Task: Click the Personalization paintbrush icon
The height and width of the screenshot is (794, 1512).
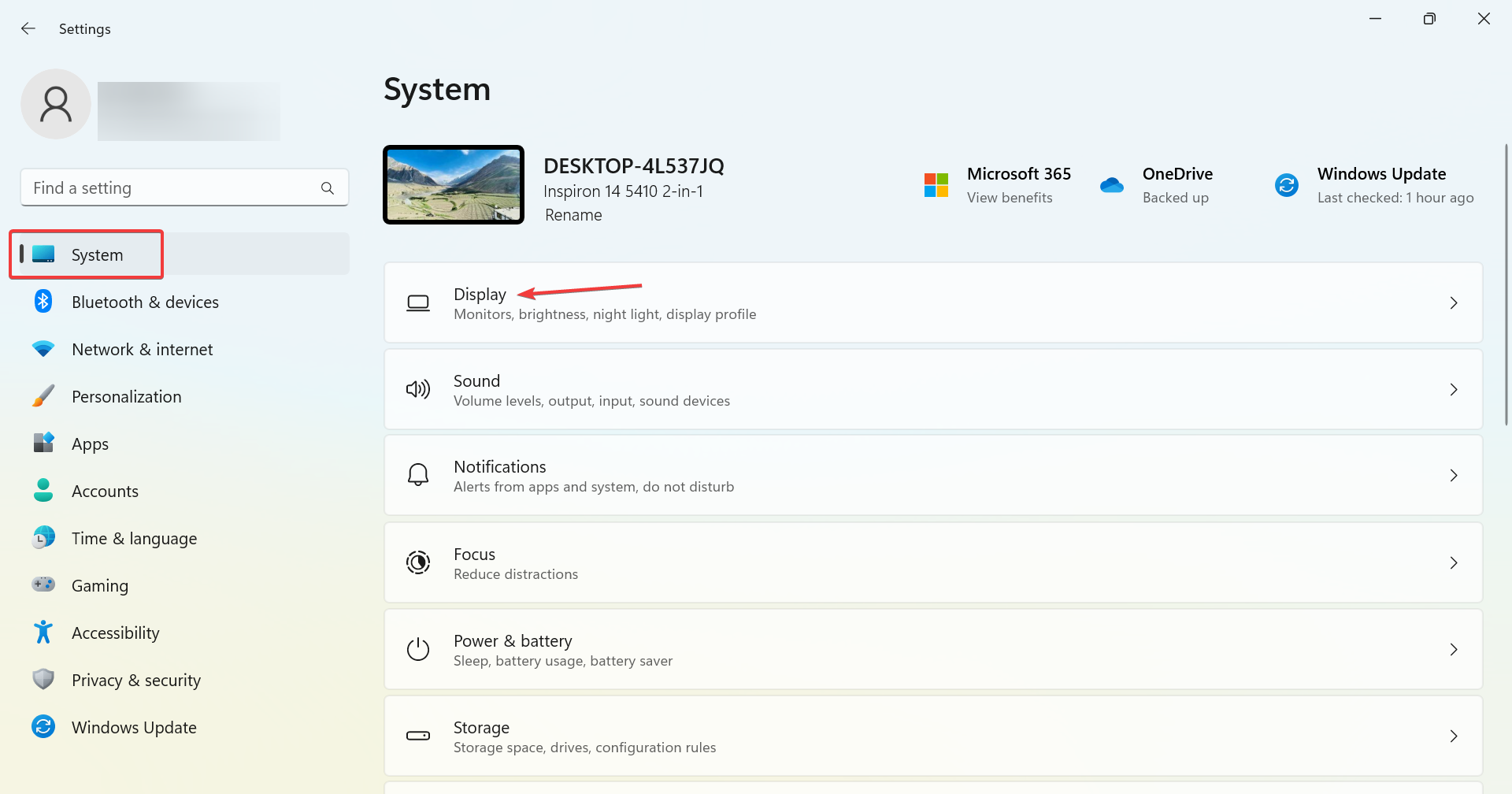Action: (x=43, y=396)
